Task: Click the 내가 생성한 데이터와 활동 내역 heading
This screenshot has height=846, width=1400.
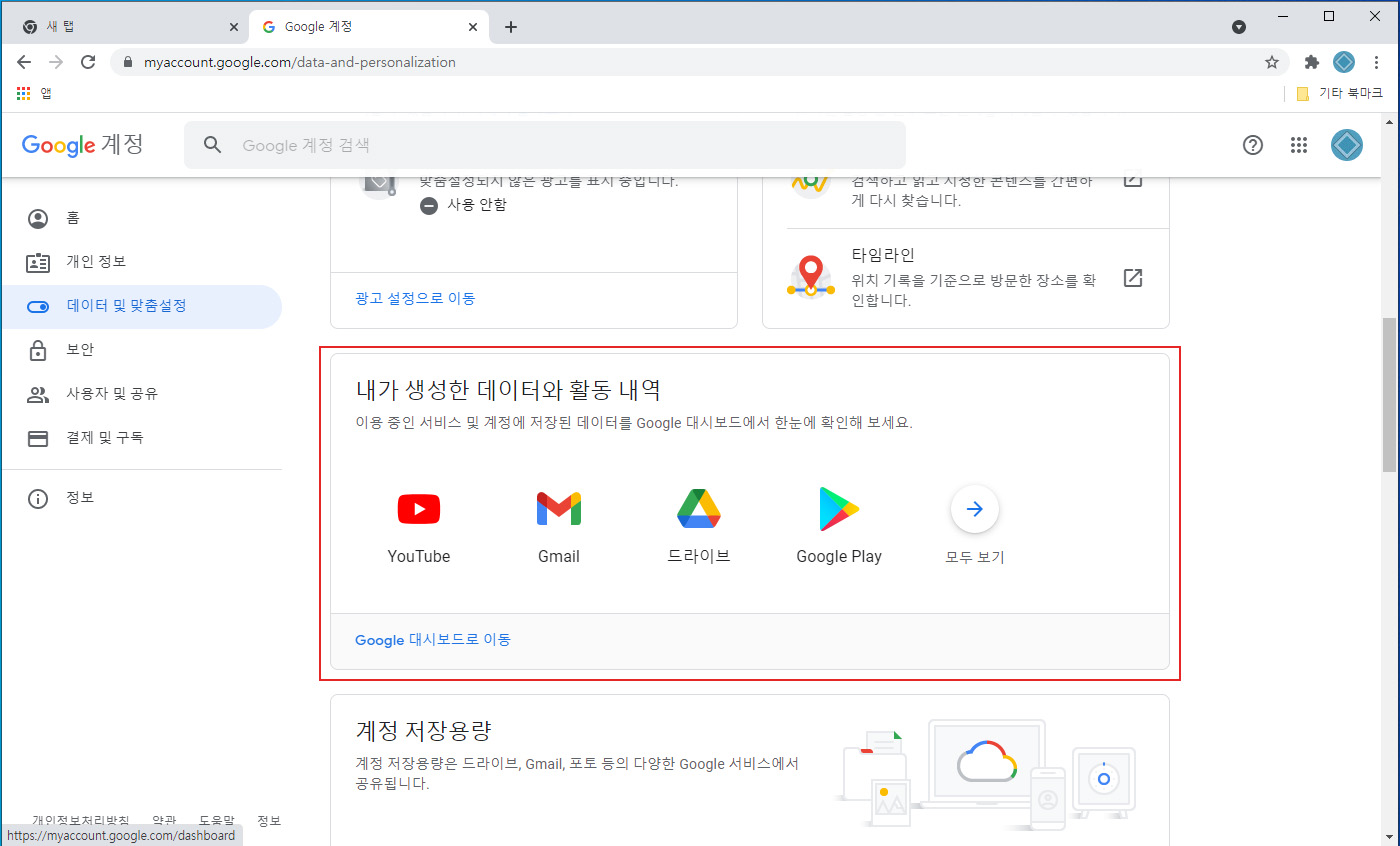Action: (x=508, y=390)
